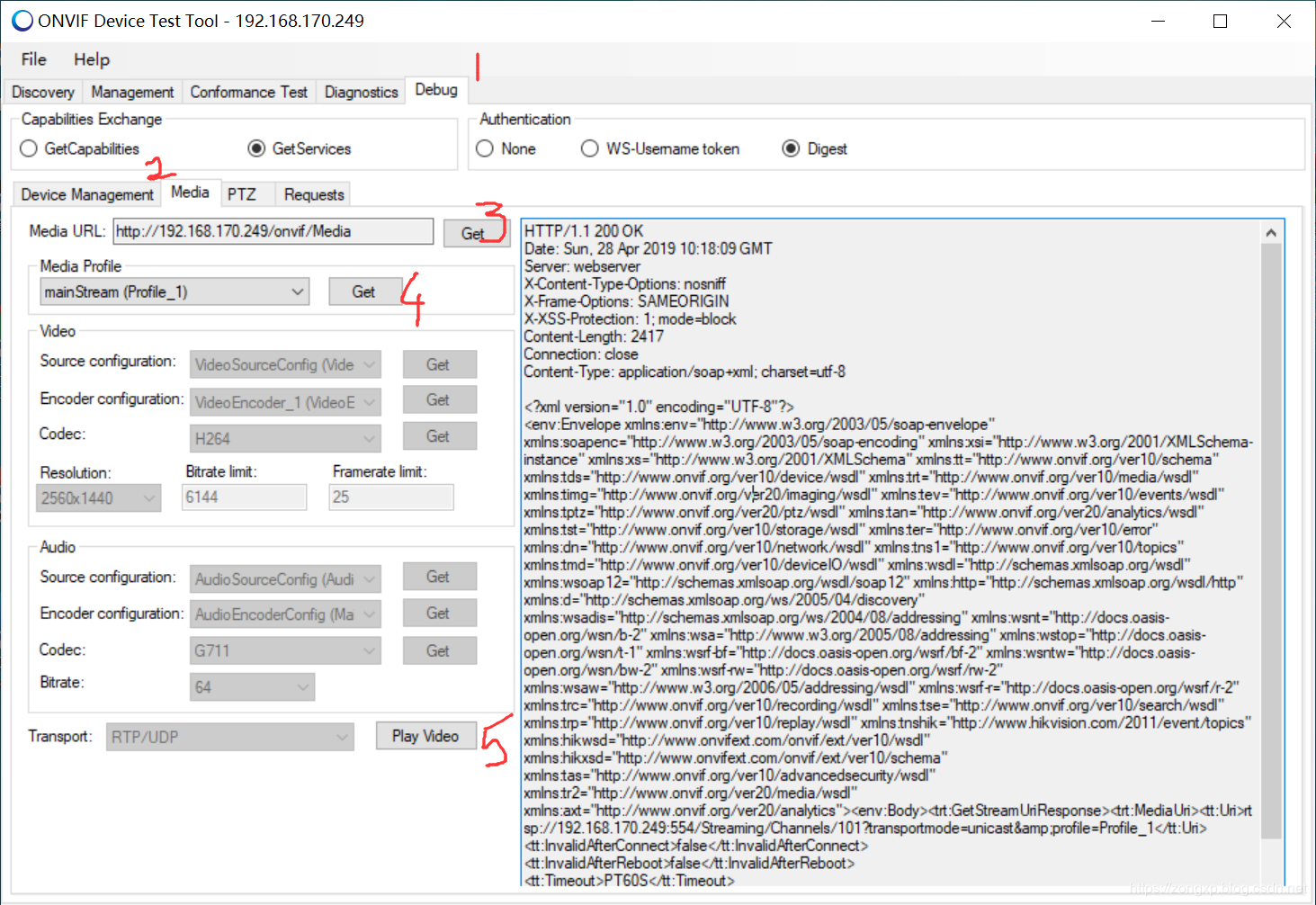Choose Digest authentication
Screen dimensions: 1316x905
point(815,148)
